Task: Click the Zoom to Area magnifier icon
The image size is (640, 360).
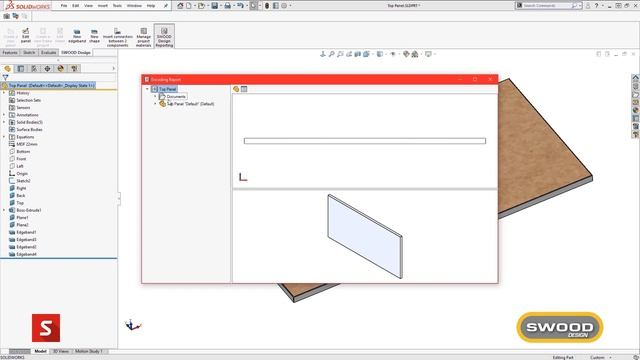Action: pyautogui.click(x=340, y=54)
